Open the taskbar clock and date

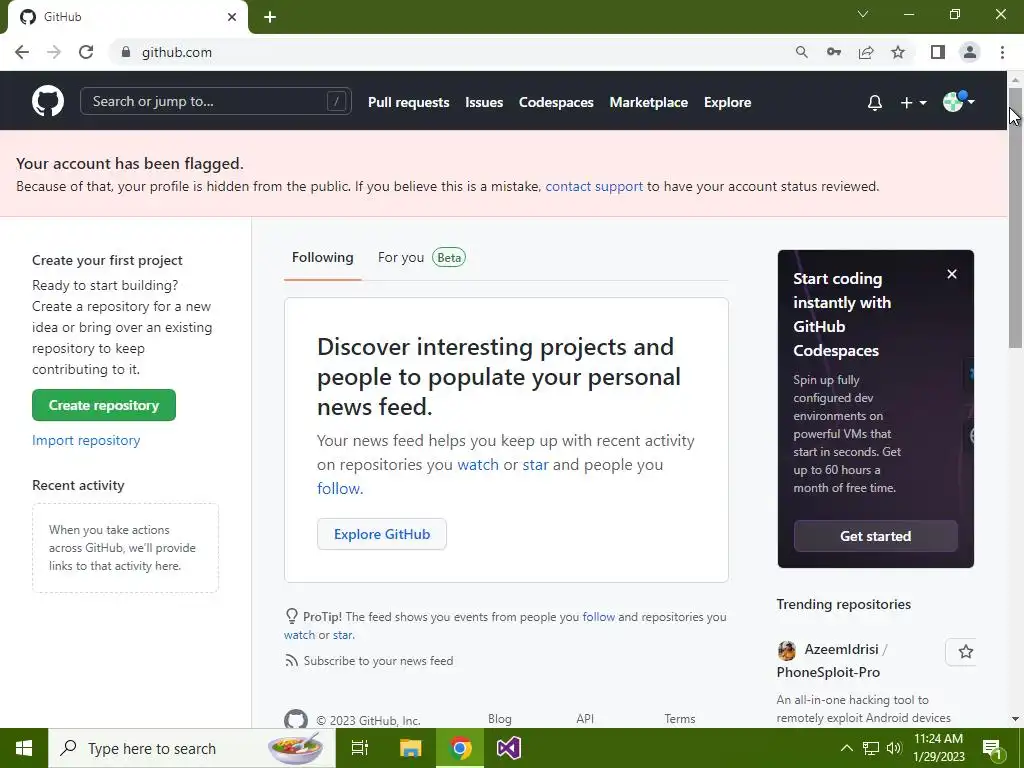tap(938, 748)
